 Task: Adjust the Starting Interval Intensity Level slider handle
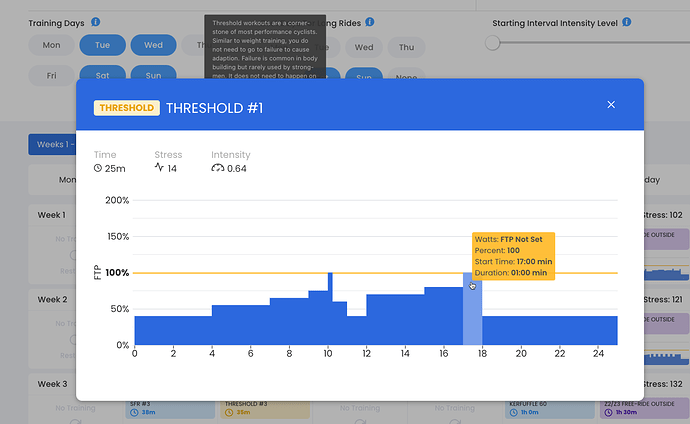493,43
